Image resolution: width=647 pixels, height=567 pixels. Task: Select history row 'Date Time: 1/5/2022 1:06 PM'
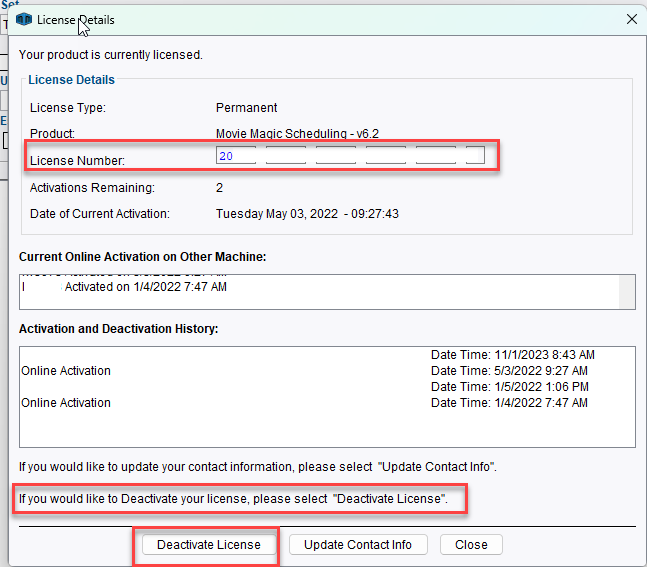tap(327, 387)
